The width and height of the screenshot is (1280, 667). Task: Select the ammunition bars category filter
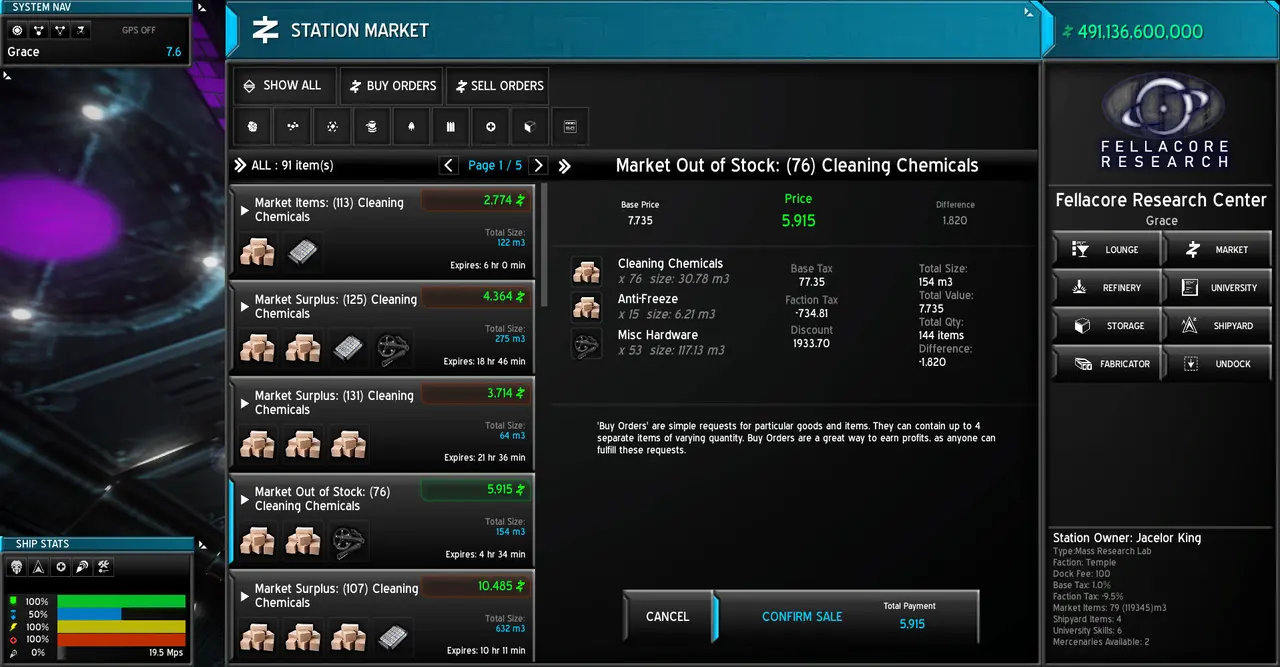[x=451, y=127]
